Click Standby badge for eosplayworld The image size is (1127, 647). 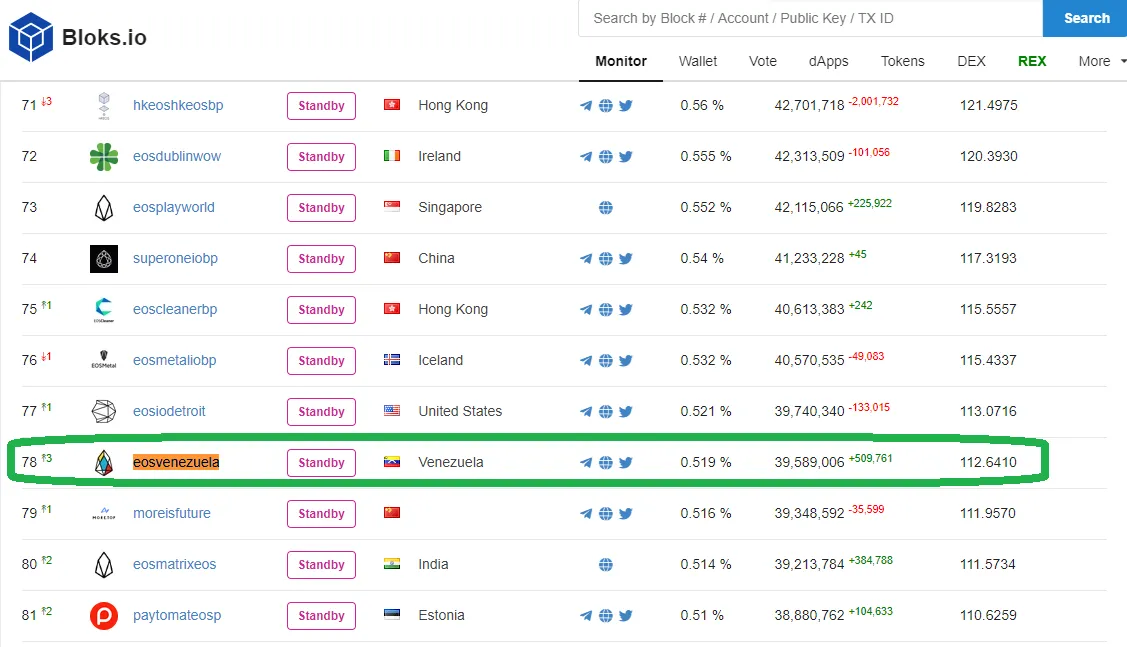pyautogui.click(x=321, y=208)
